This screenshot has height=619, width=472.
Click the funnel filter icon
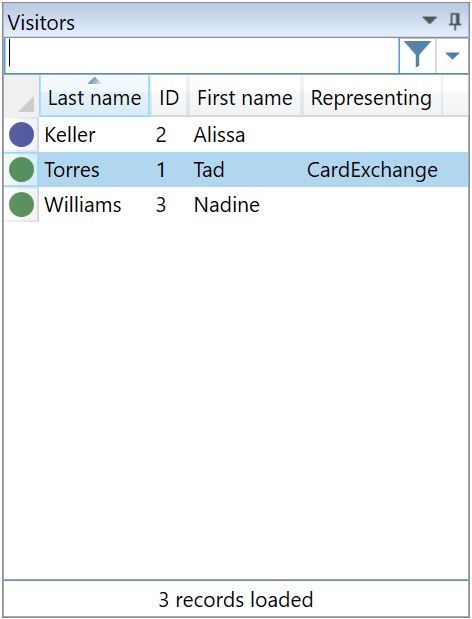[x=418, y=55]
